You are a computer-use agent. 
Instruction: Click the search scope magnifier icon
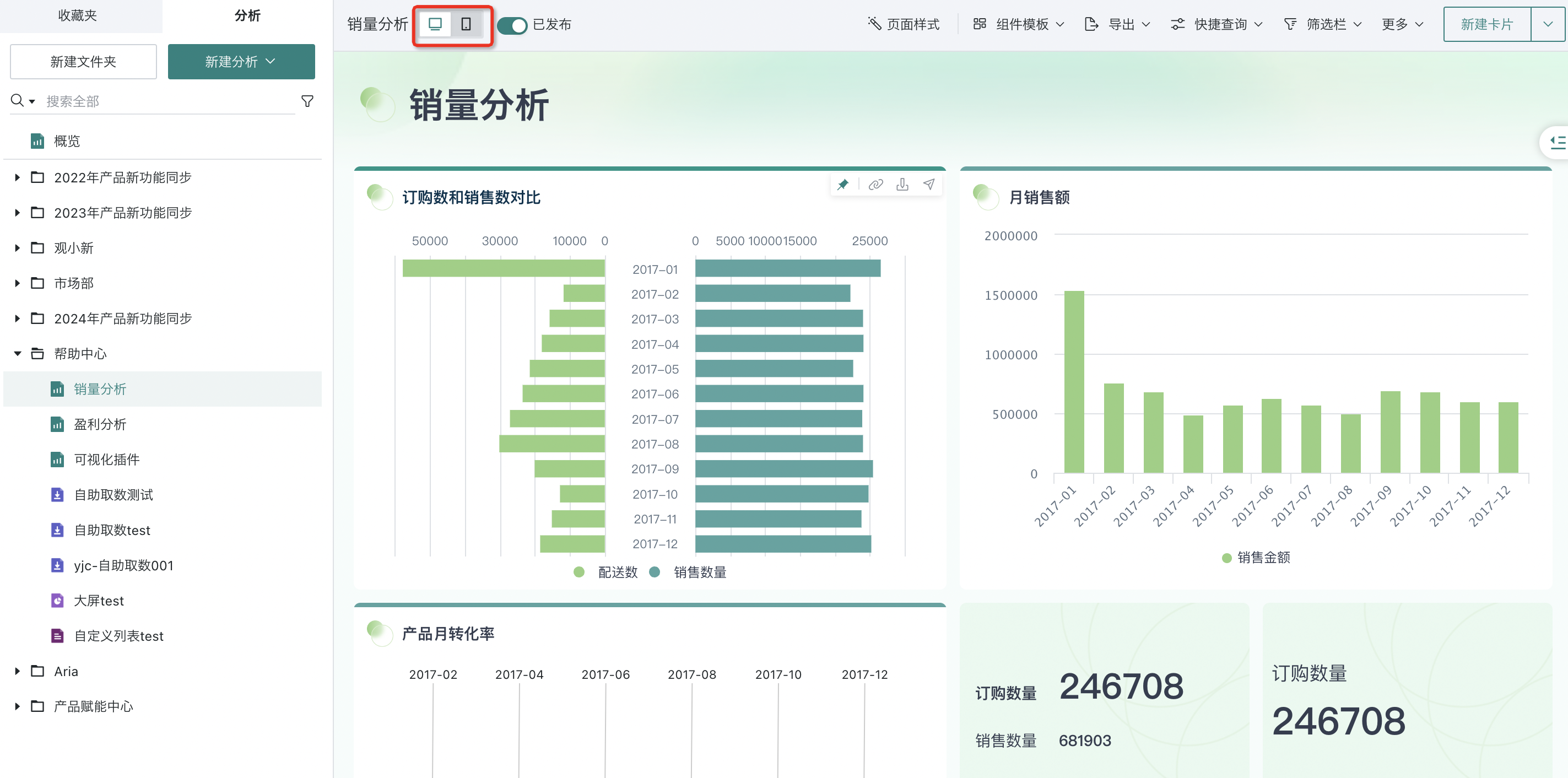(23, 100)
